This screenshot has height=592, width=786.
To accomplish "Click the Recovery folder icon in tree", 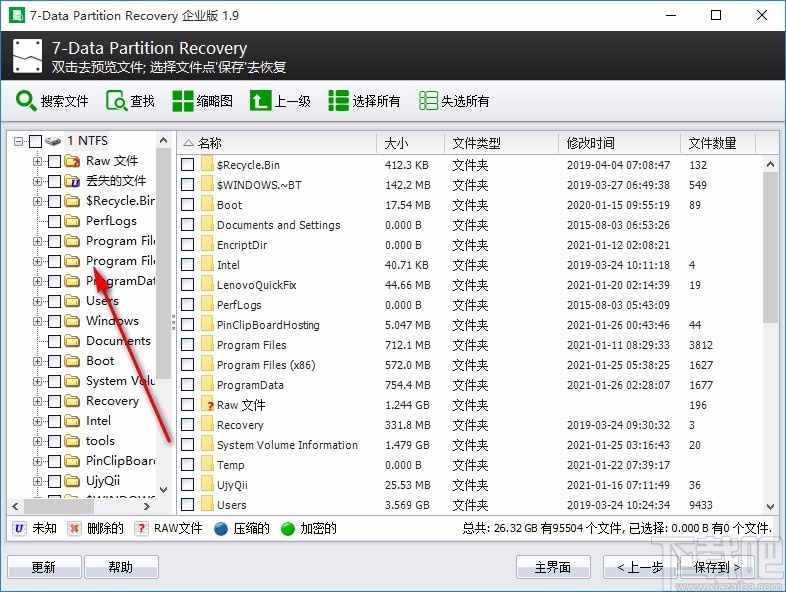I will click(x=72, y=401).
